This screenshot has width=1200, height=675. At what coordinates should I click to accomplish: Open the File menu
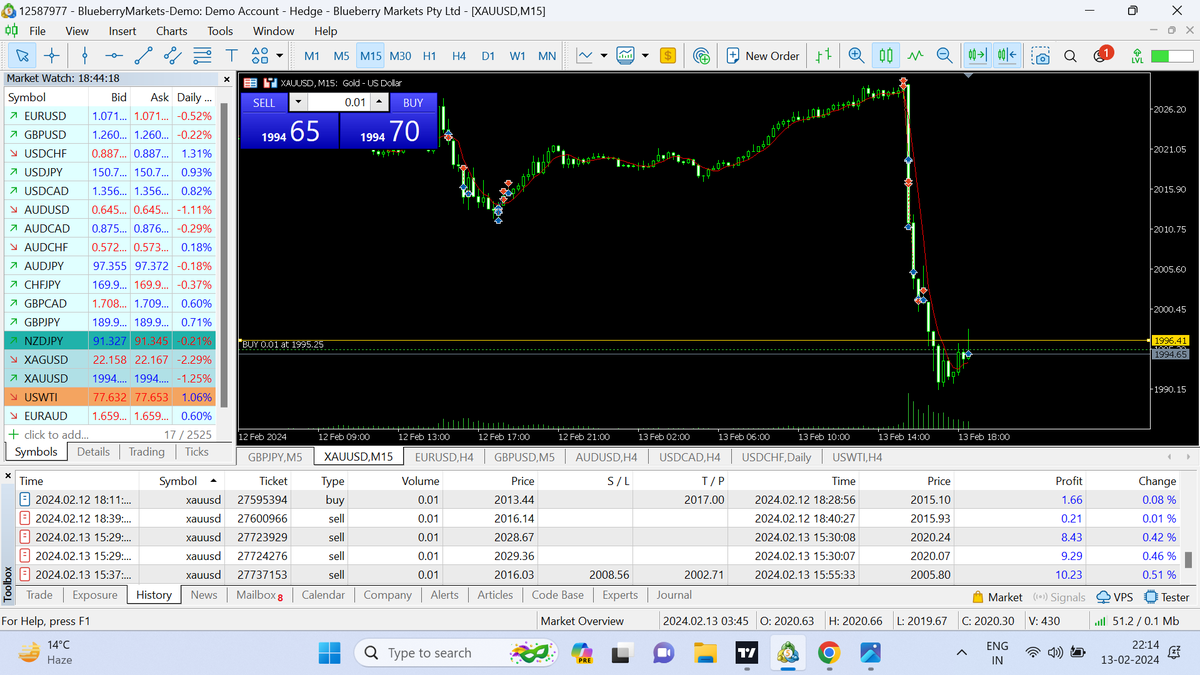[x=37, y=31]
